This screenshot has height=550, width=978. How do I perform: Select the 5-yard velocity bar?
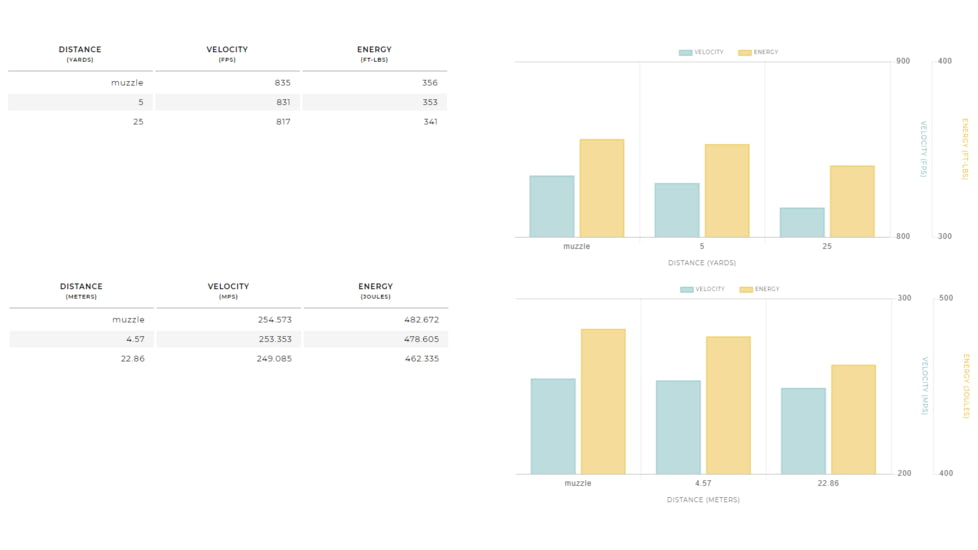(677, 210)
